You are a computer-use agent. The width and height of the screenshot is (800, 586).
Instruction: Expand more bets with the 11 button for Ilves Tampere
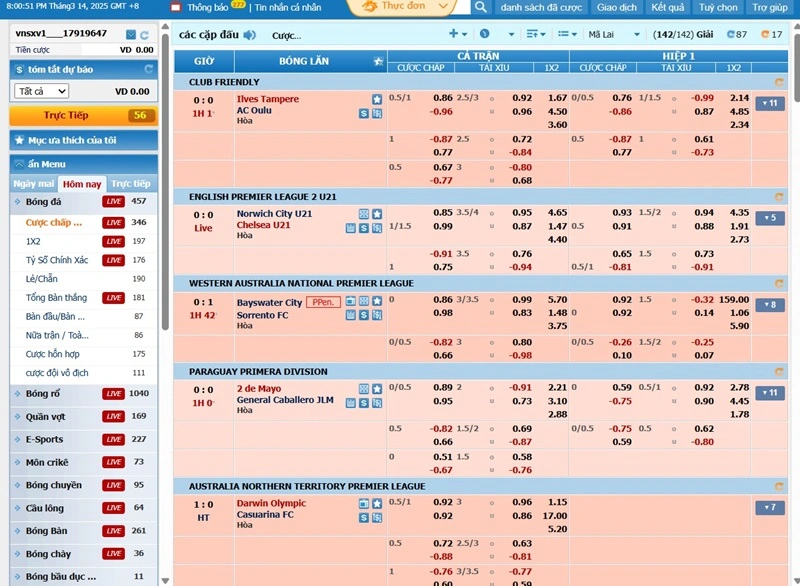point(769,103)
